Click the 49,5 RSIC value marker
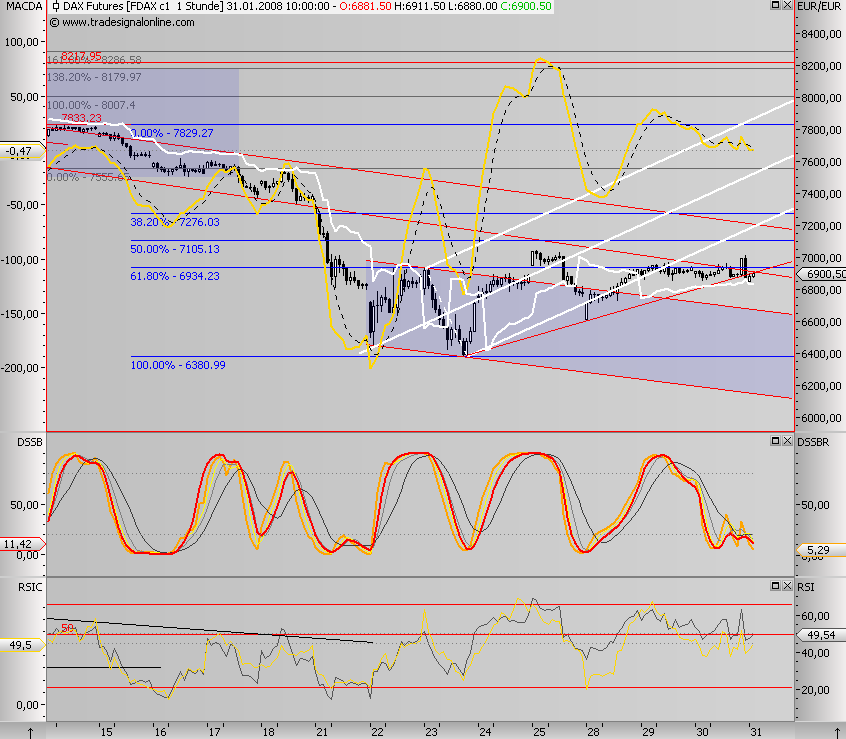This screenshot has height=739, width=846. [x=22, y=645]
